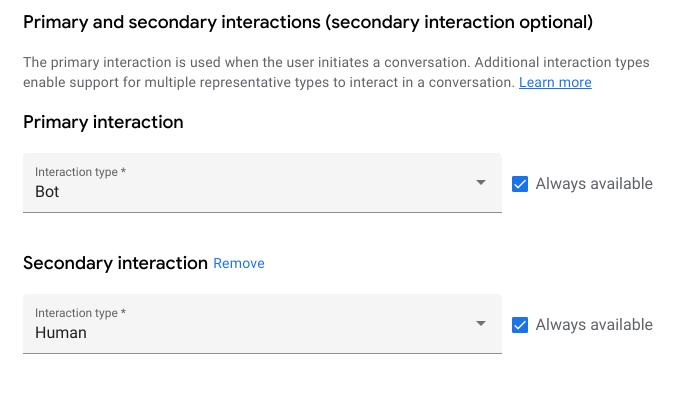Click "Interaction type" label above Human

tap(80, 313)
